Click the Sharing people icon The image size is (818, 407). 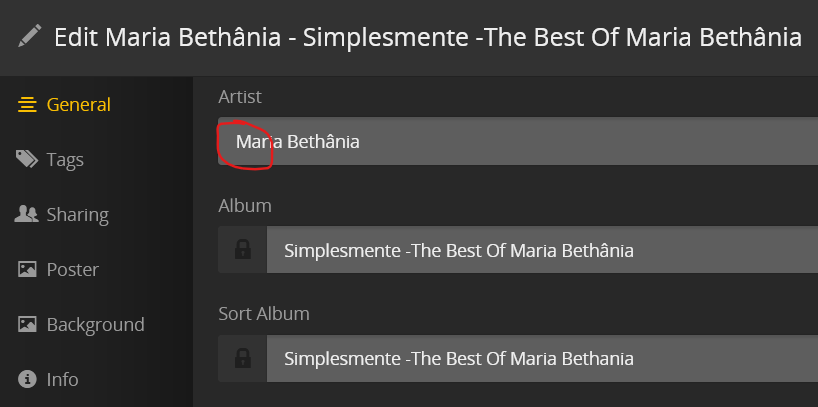(27, 214)
